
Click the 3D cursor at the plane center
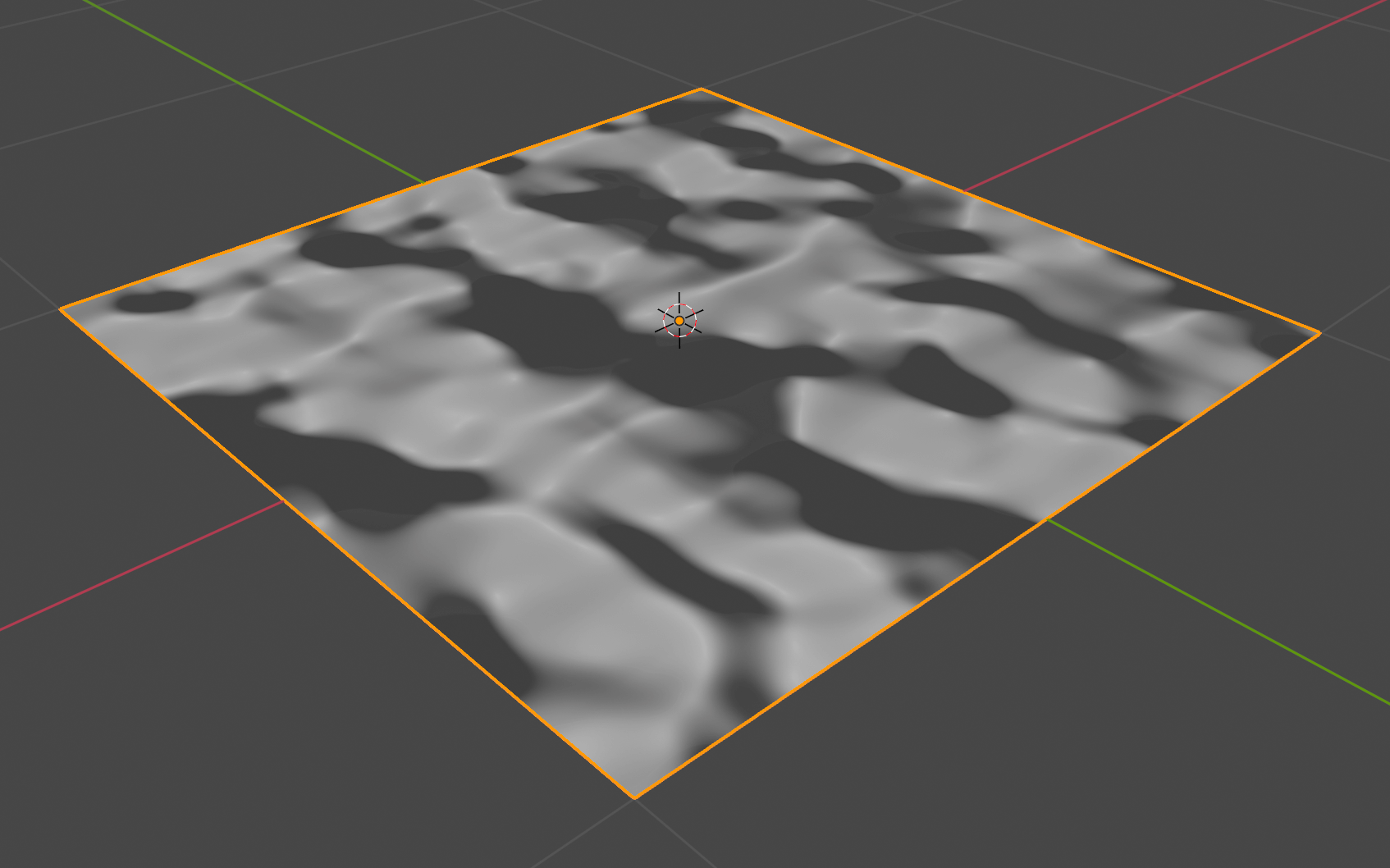coord(679,321)
